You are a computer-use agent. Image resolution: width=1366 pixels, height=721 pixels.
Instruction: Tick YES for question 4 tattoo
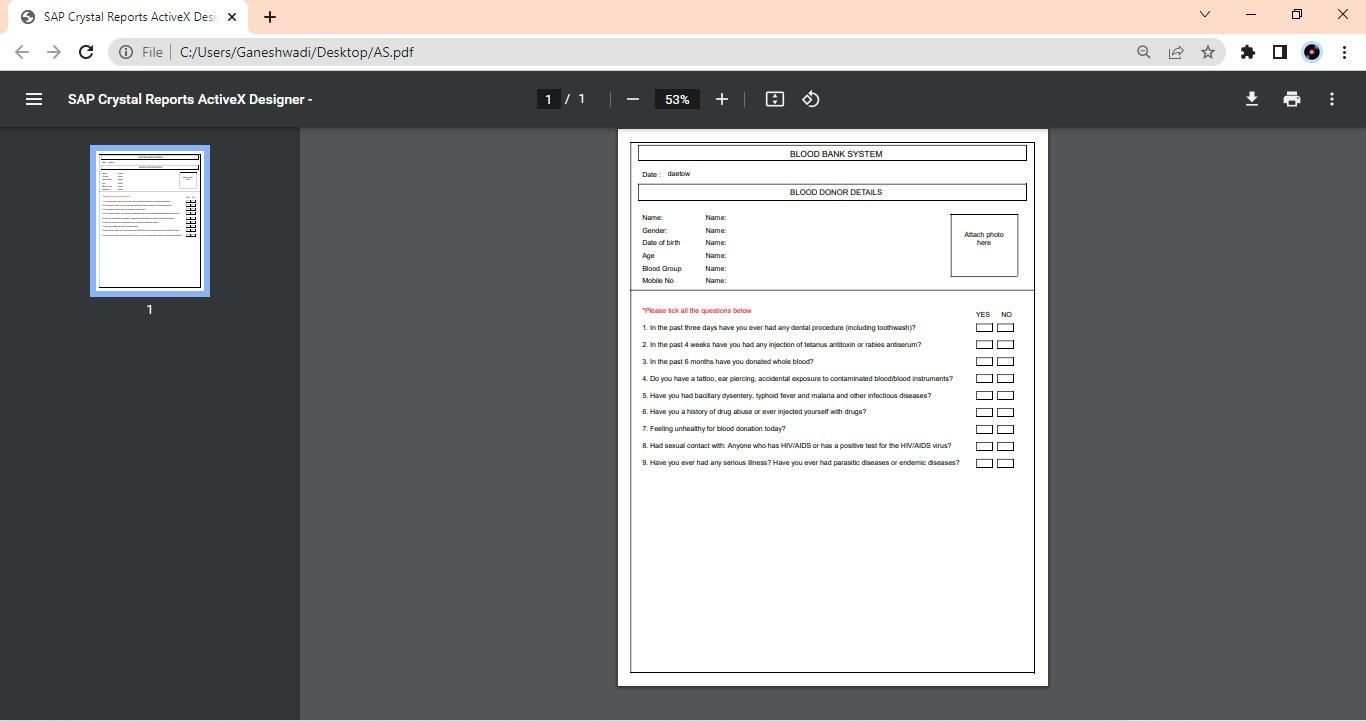pyautogui.click(x=984, y=379)
